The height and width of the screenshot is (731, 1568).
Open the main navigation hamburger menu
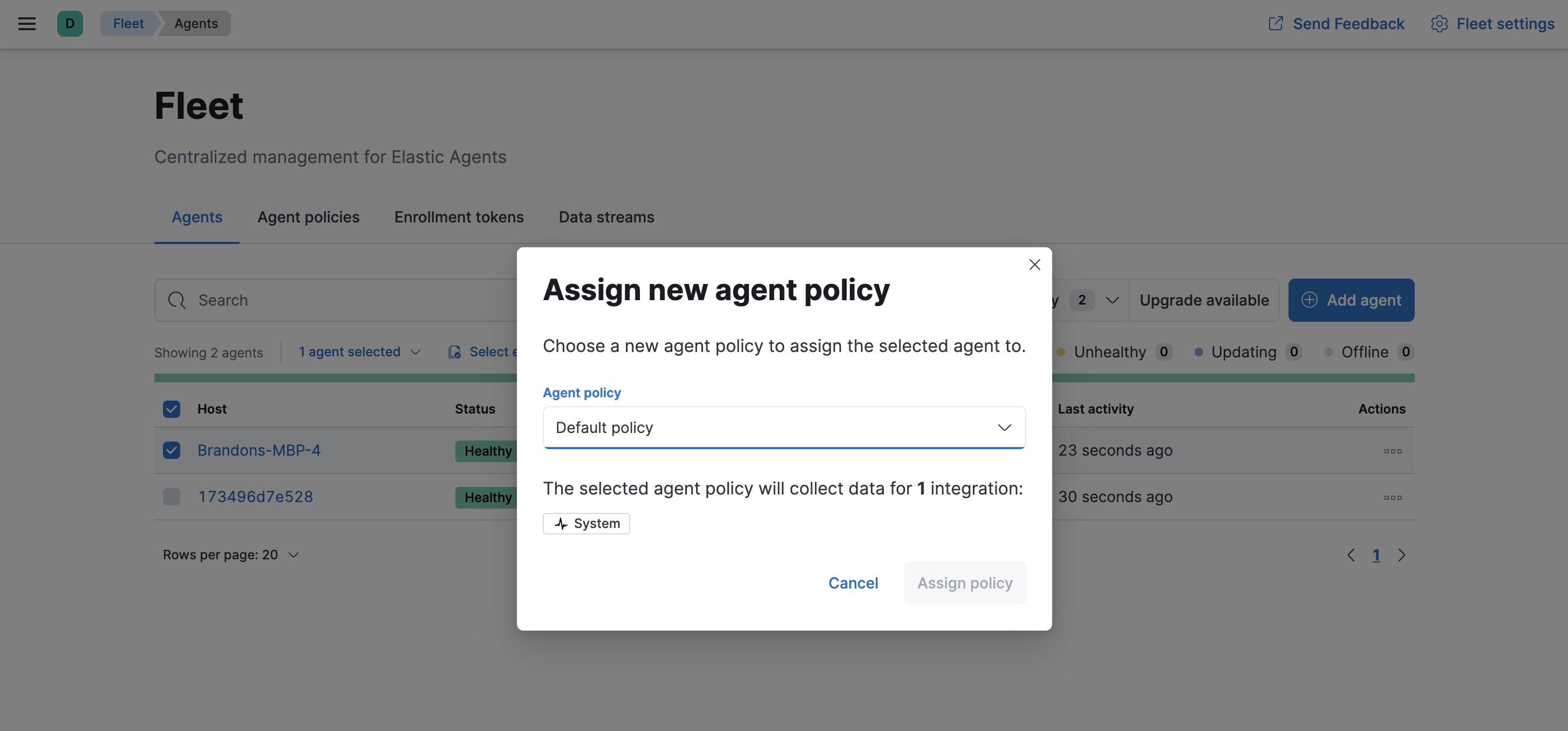26,23
